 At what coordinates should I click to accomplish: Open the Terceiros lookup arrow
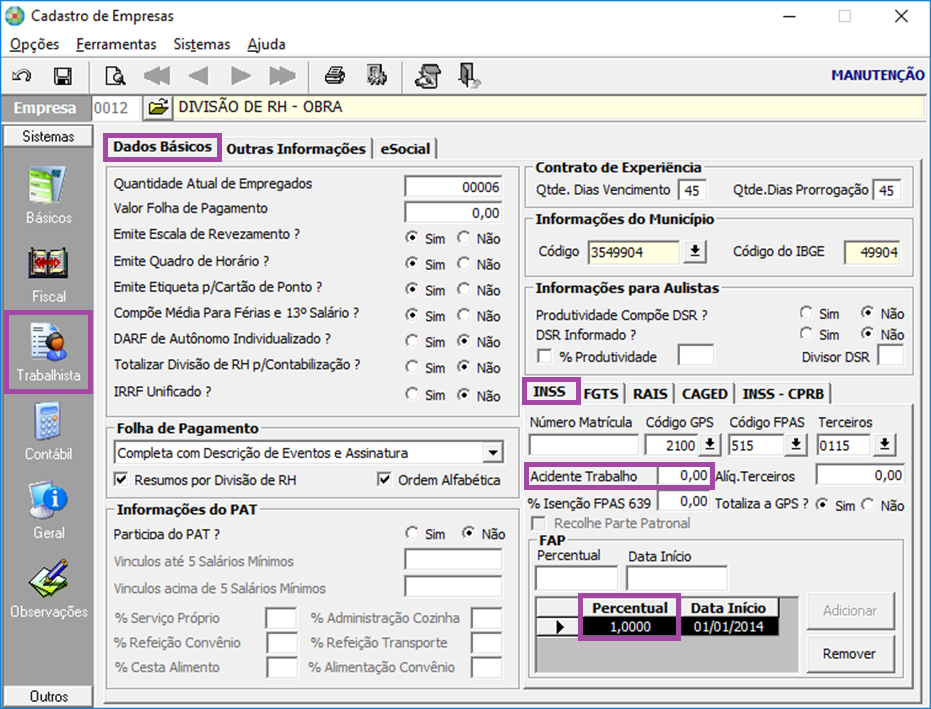coord(885,445)
